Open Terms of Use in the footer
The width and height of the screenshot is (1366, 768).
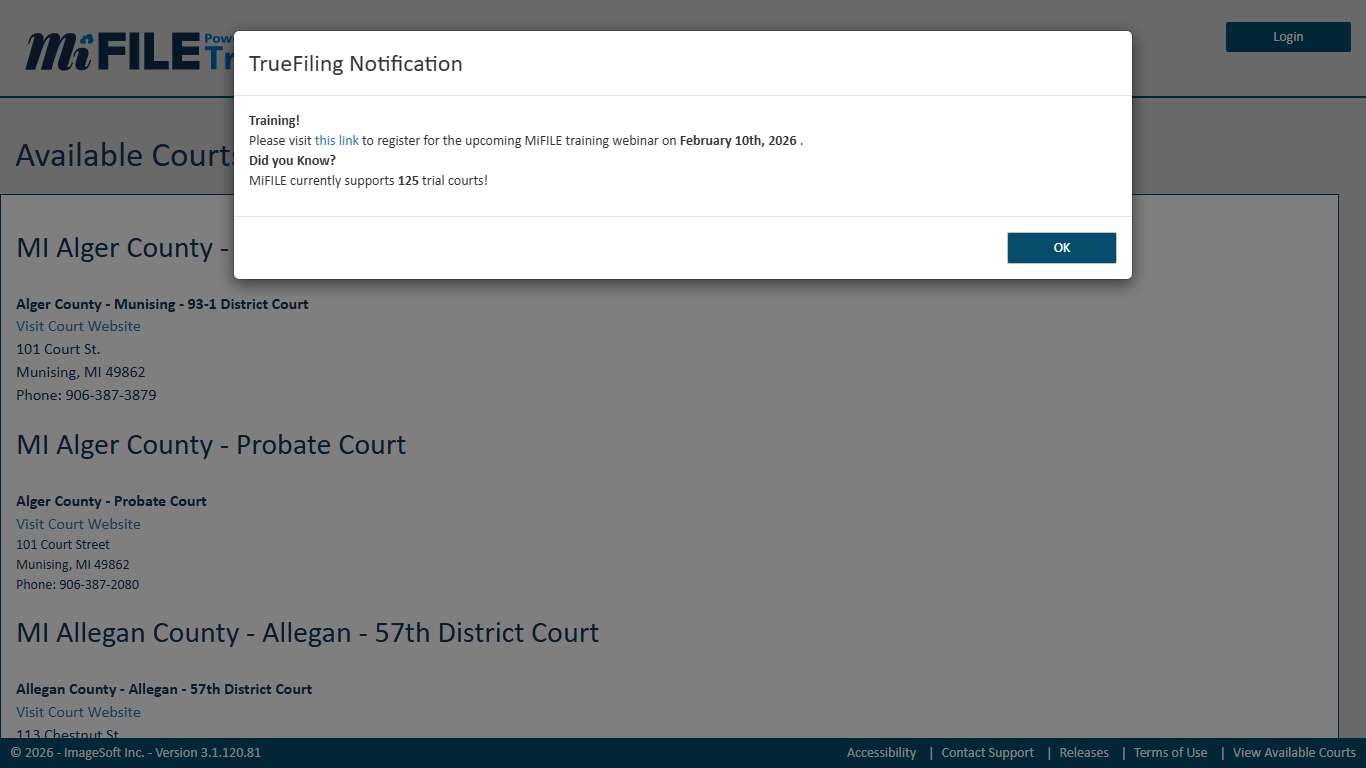pyautogui.click(x=1170, y=753)
